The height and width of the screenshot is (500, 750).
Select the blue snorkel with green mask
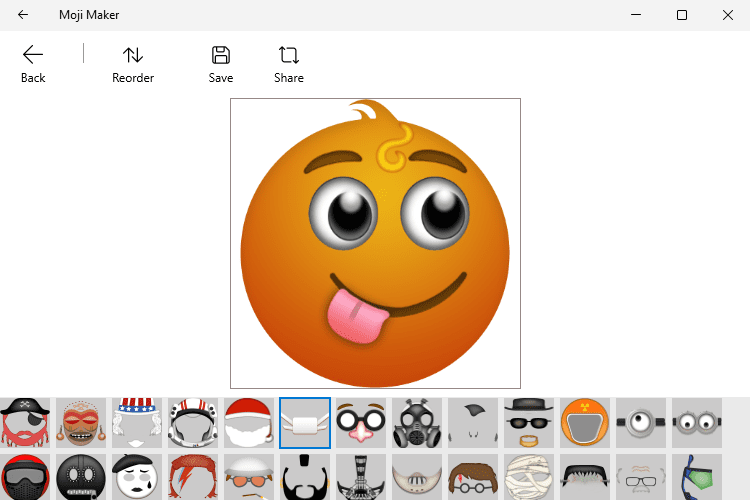(696, 477)
